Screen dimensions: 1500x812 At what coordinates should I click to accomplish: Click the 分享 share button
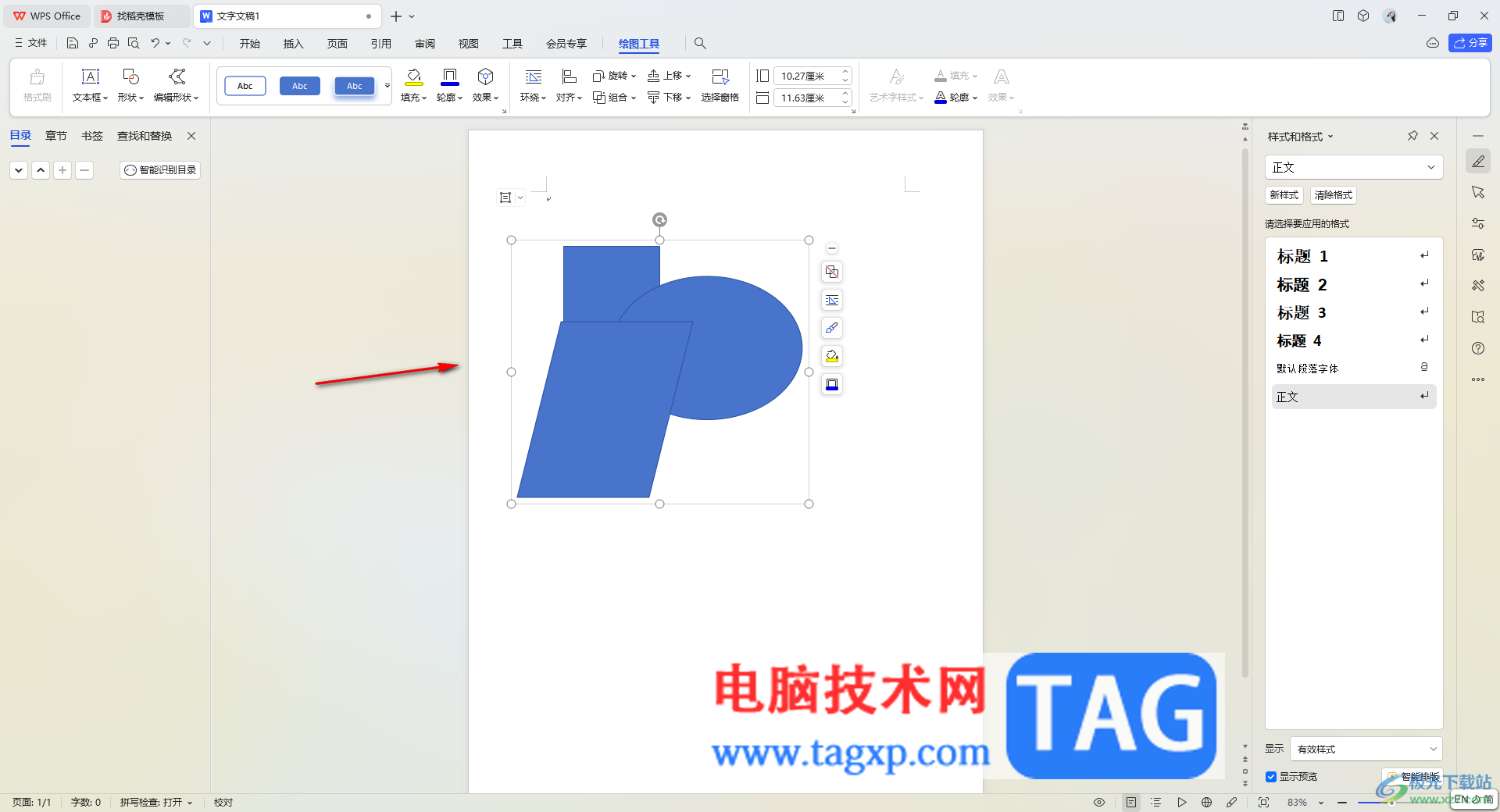pos(1470,43)
